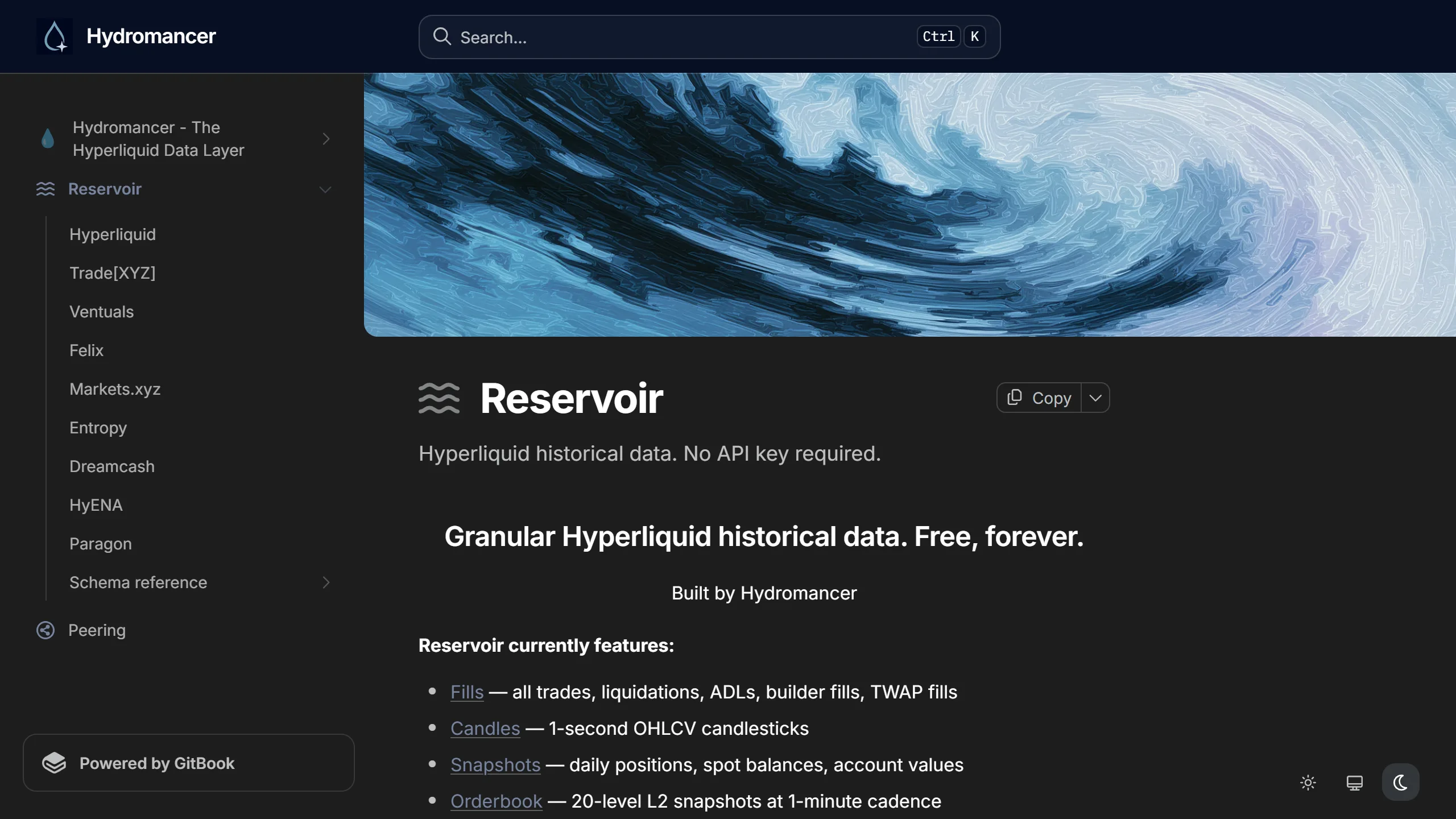The width and height of the screenshot is (1456, 819).
Task: Collapse the Reservoir section chevron
Action: coord(325,189)
